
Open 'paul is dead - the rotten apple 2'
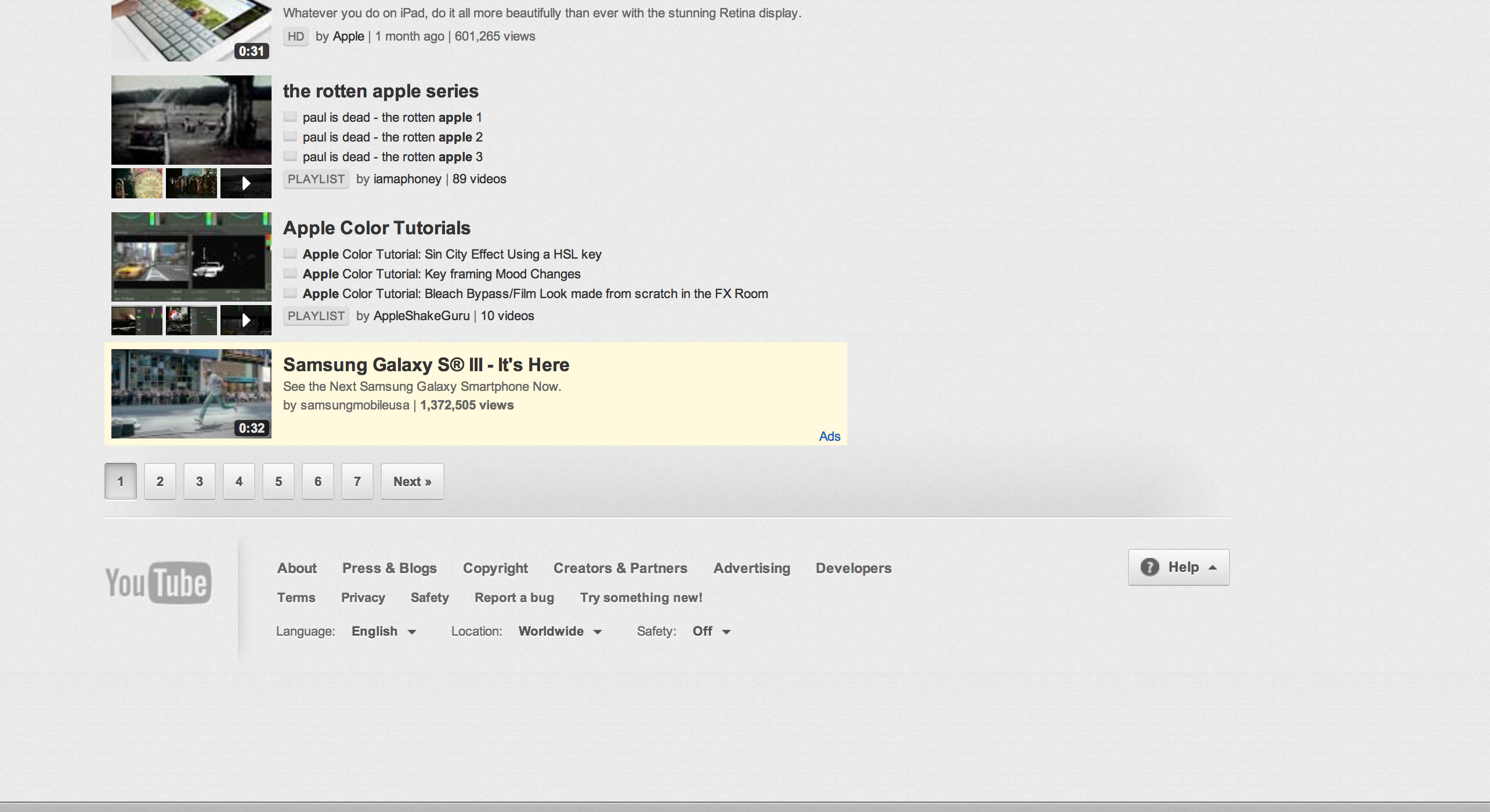coord(393,137)
